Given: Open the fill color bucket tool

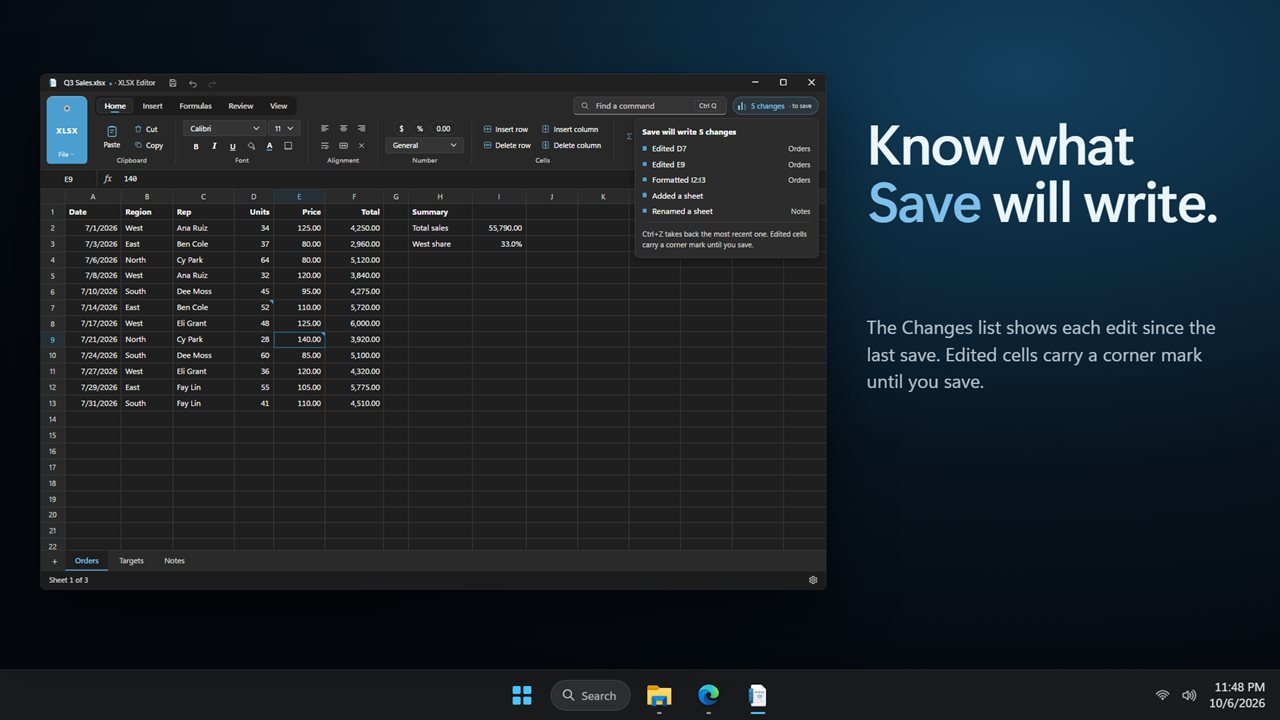Looking at the screenshot, I should [x=251, y=146].
